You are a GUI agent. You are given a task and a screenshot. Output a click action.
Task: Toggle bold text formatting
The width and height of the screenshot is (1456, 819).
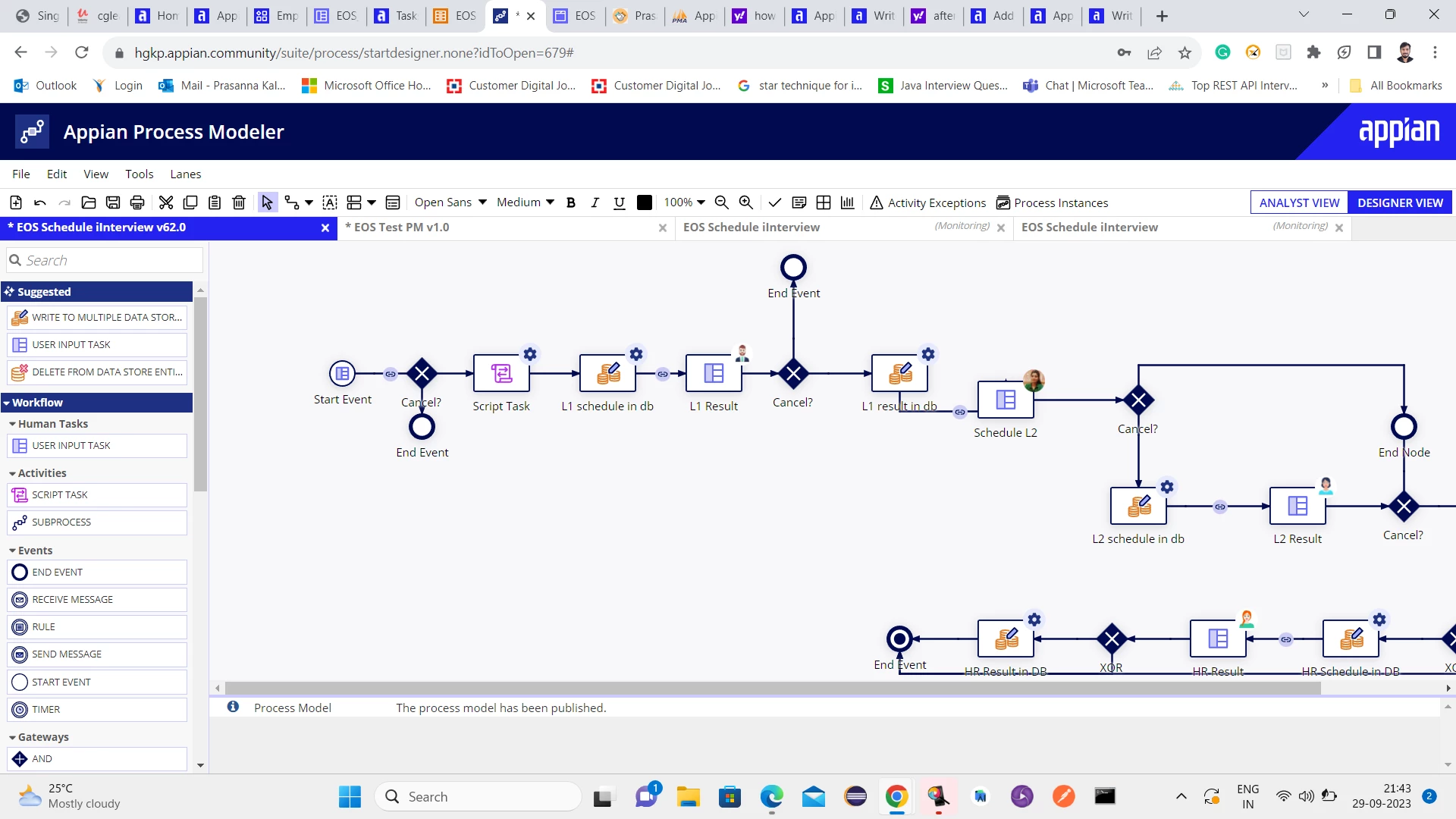[571, 202]
